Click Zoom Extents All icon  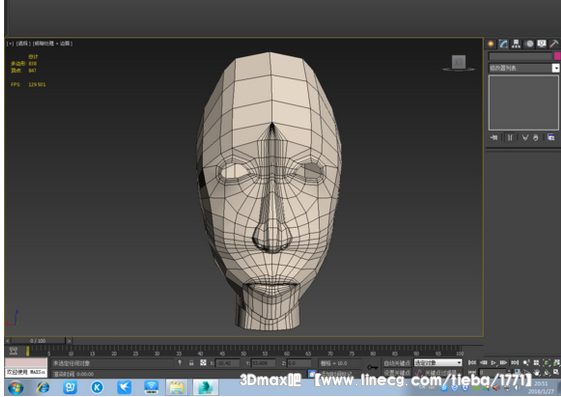[x=556, y=363]
